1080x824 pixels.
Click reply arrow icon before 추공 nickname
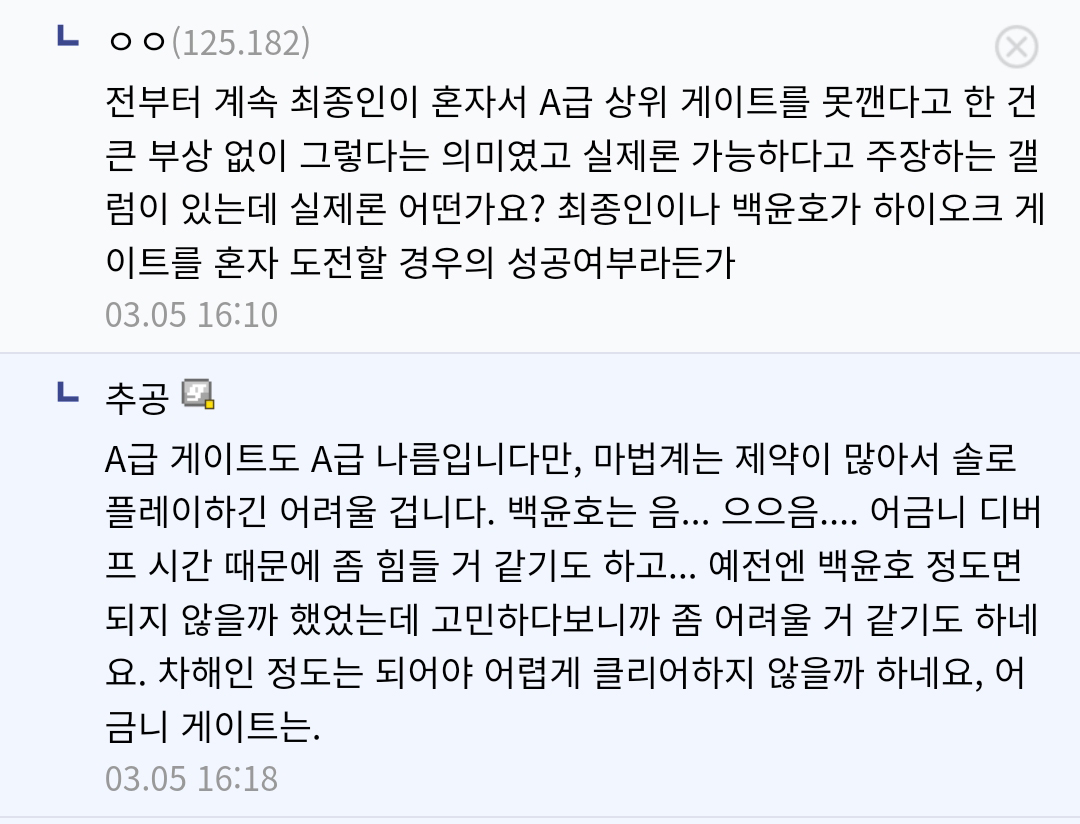point(68,391)
